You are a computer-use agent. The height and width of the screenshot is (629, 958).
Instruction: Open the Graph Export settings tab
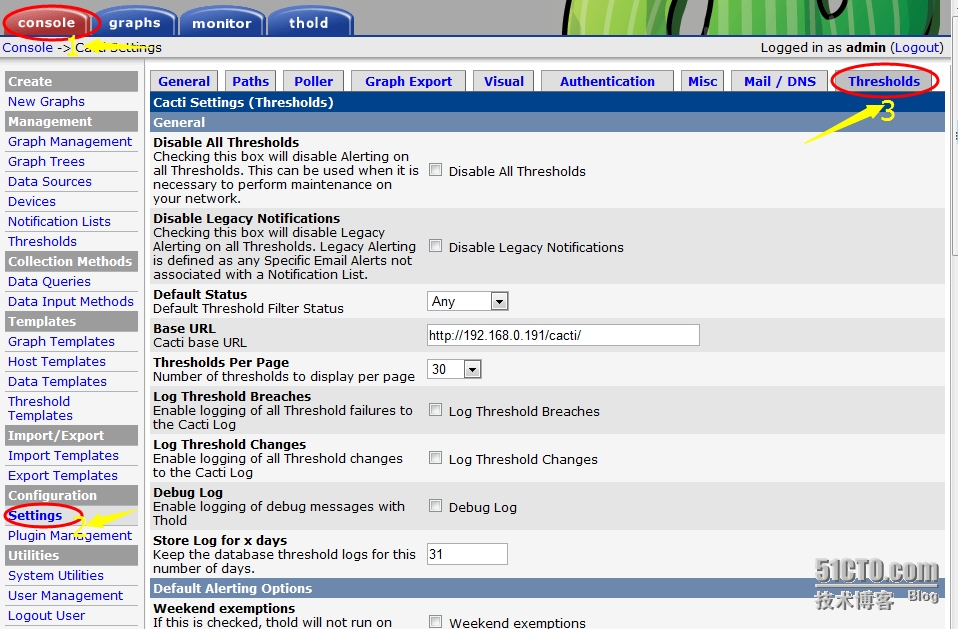coord(409,81)
